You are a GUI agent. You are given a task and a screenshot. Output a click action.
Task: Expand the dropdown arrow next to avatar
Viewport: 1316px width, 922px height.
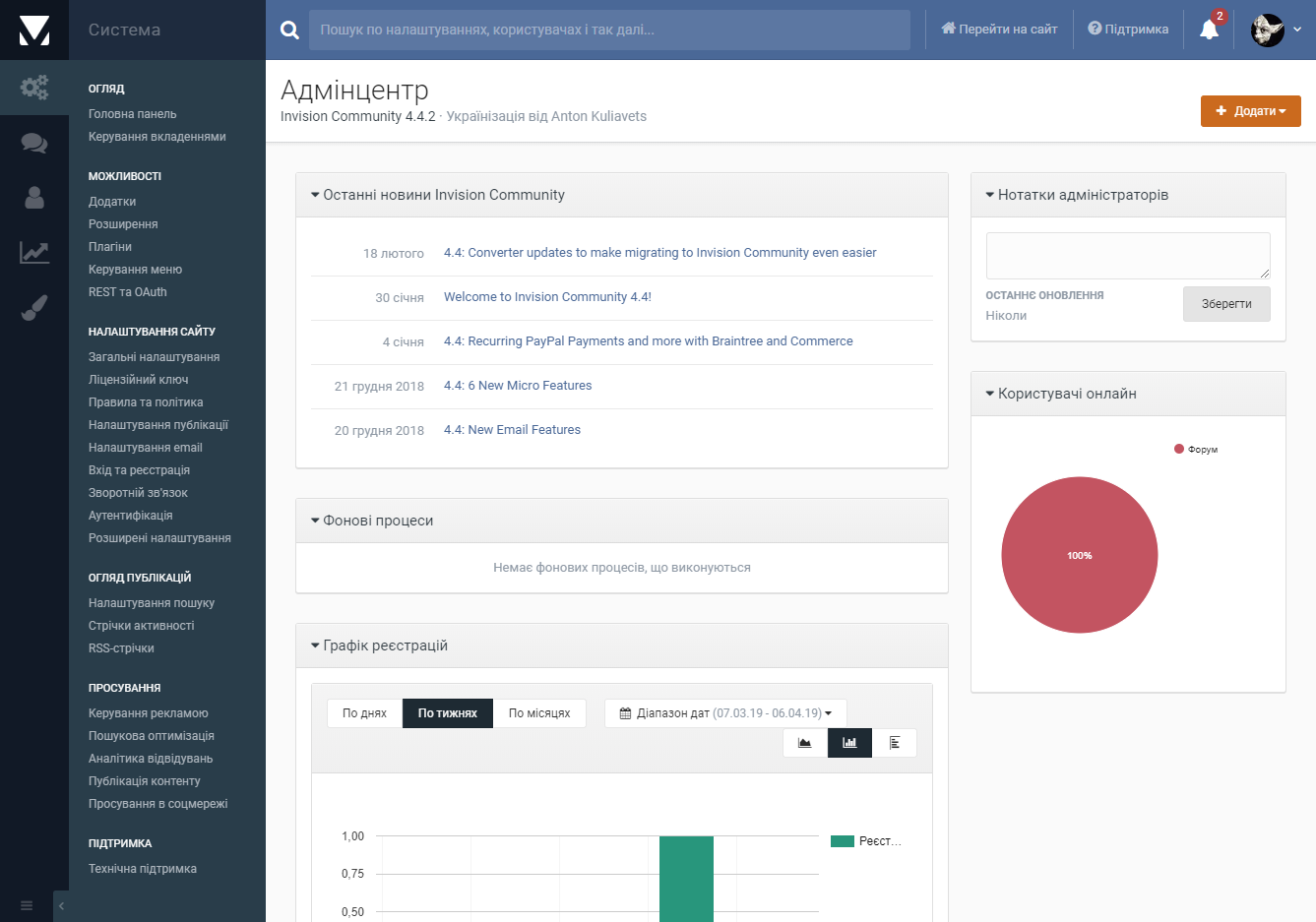click(x=1297, y=30)
